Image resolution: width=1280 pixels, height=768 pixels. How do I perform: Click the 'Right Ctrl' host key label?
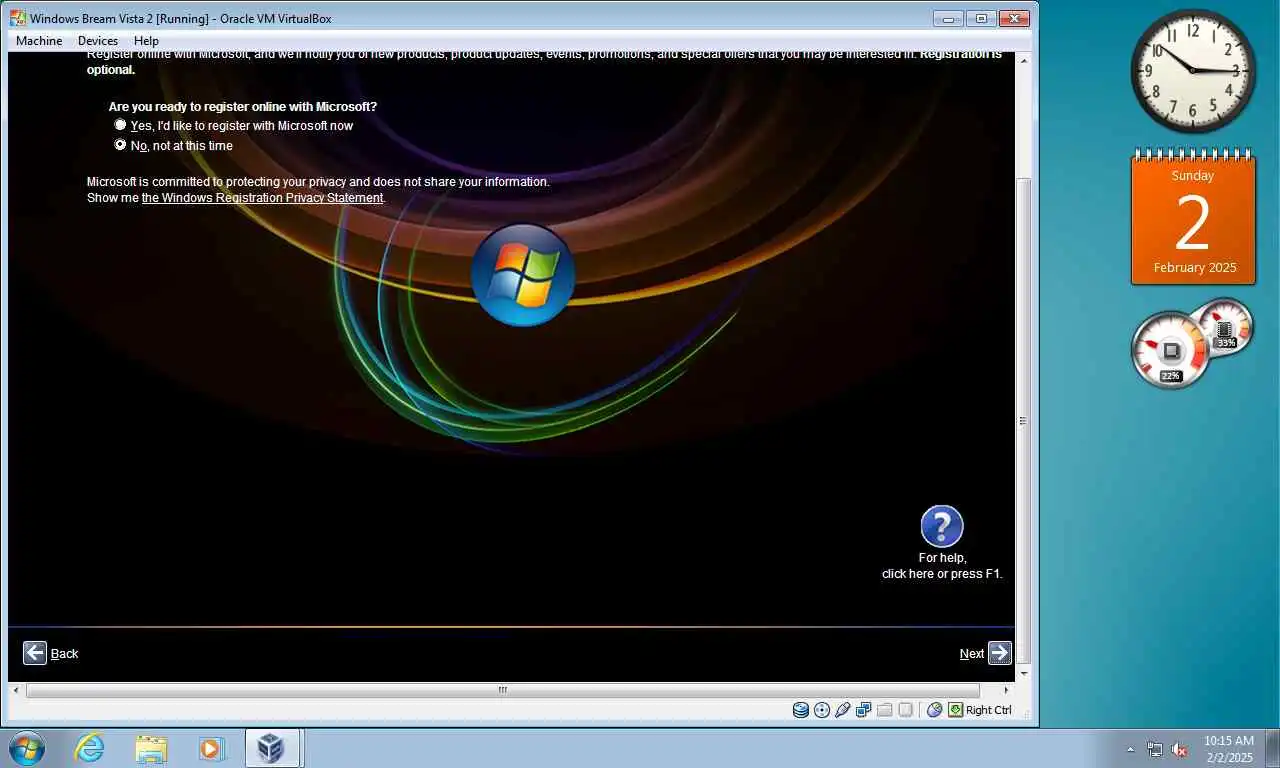coord(989,710)
